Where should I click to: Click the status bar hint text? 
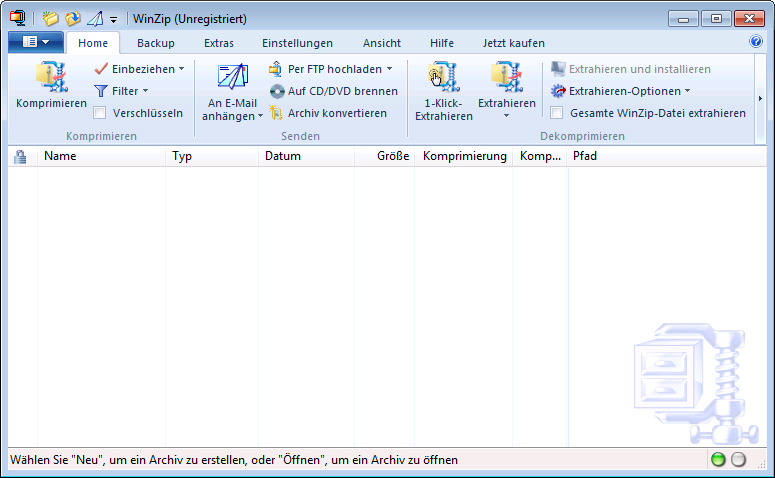(234, 460)
